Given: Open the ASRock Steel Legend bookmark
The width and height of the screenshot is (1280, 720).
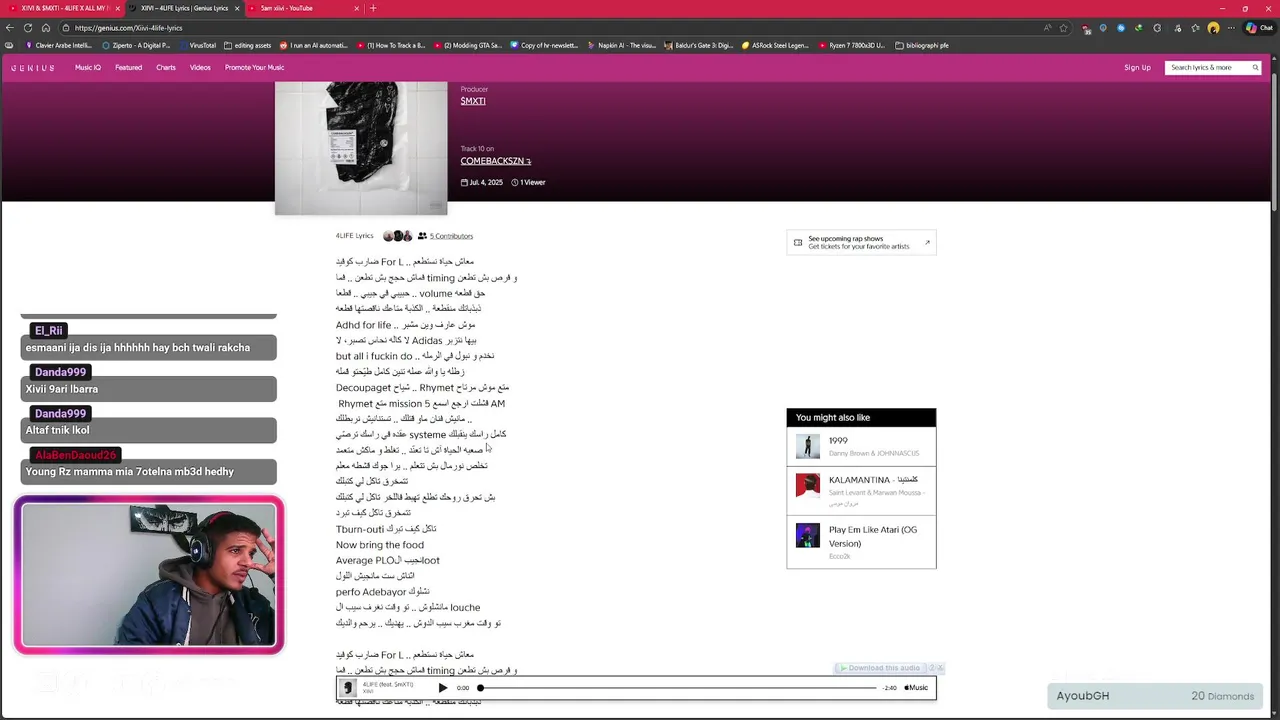Looking at the screenshot, I should [x=775, y=45].
